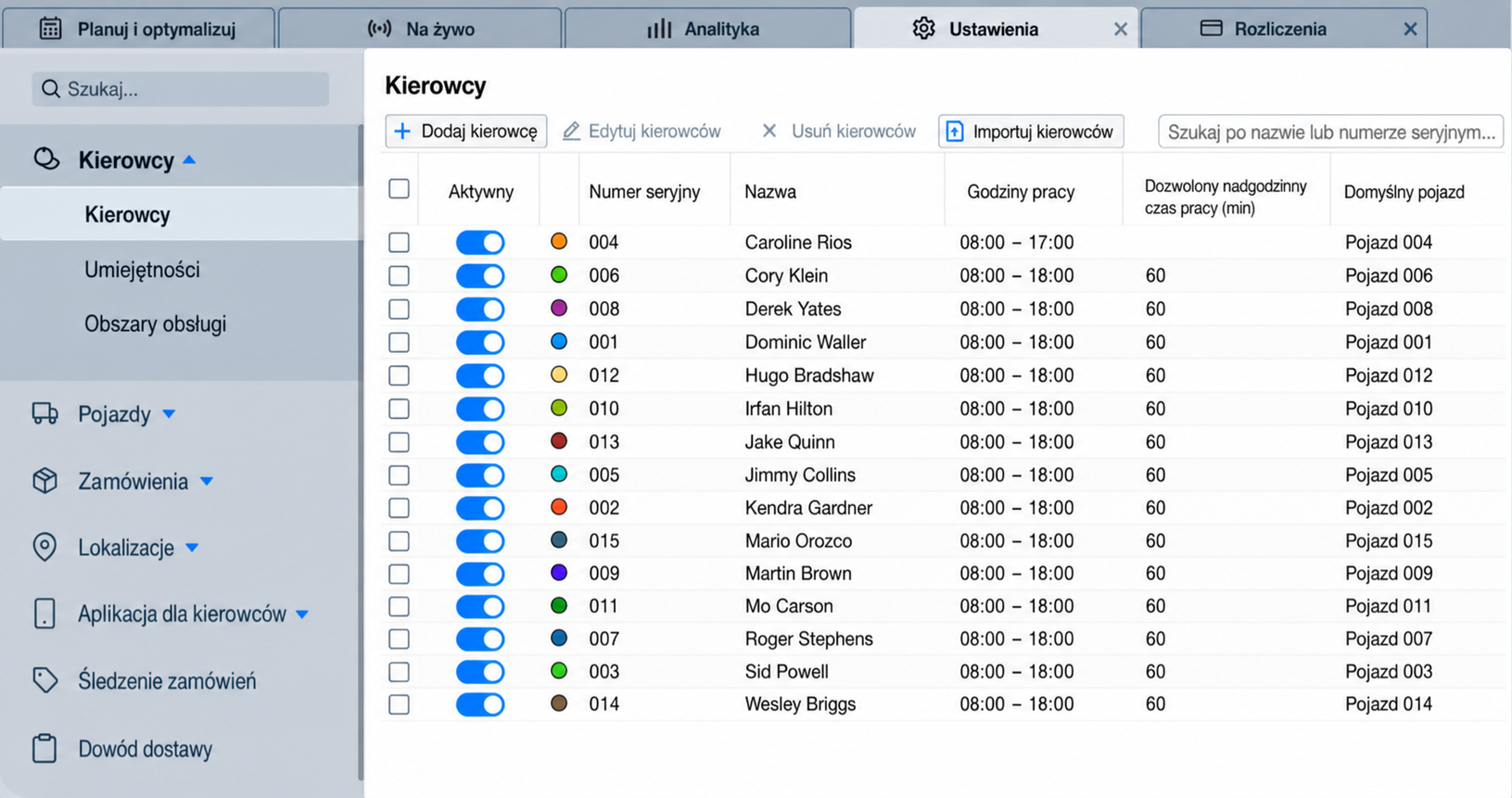Viewport: 1512px width, 798px height.
Task: Expand the Aplikacja dla kierowców arrow
Action: coord(302,614)
